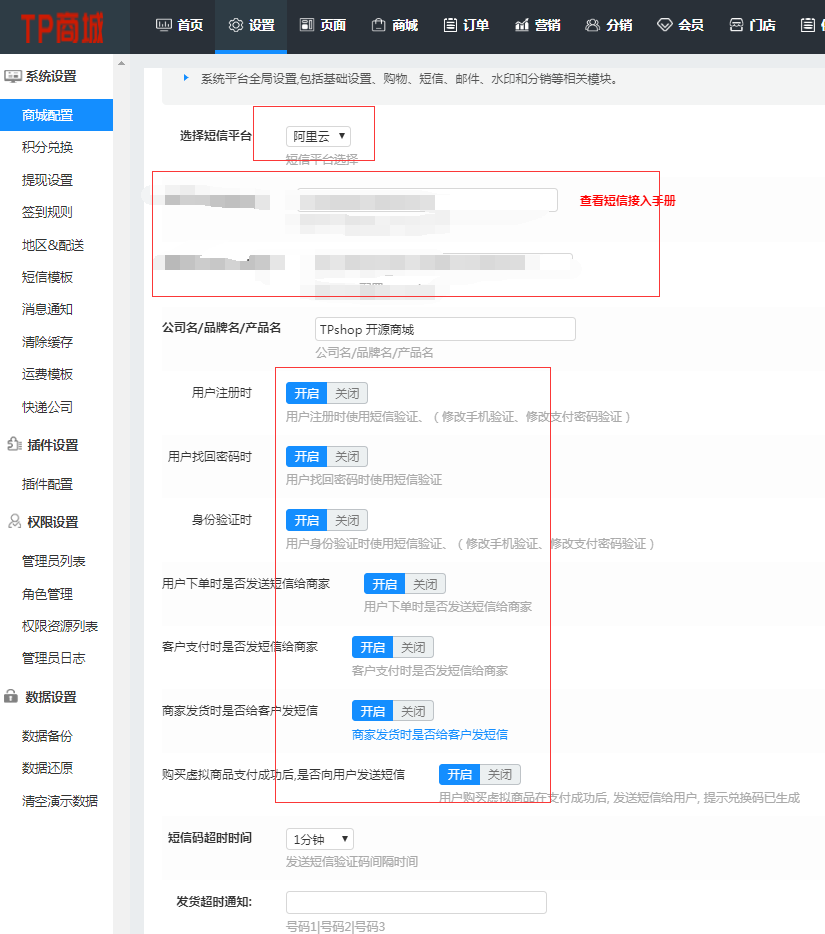The height and width of the screenshot is (934, 825).
Task: Click the 门店 store icon
Action: (x=736, y=25)
